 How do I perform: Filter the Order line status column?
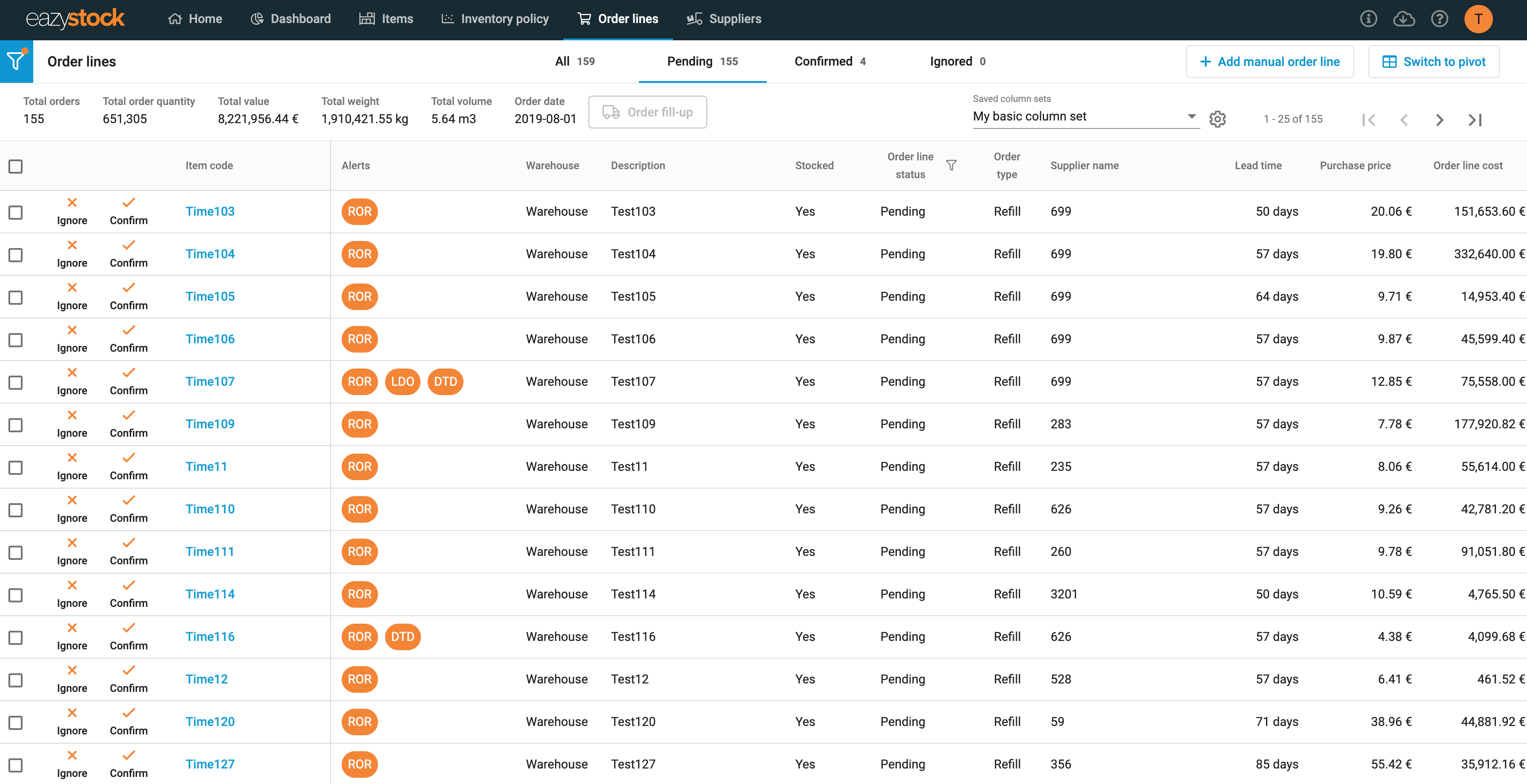951,165
